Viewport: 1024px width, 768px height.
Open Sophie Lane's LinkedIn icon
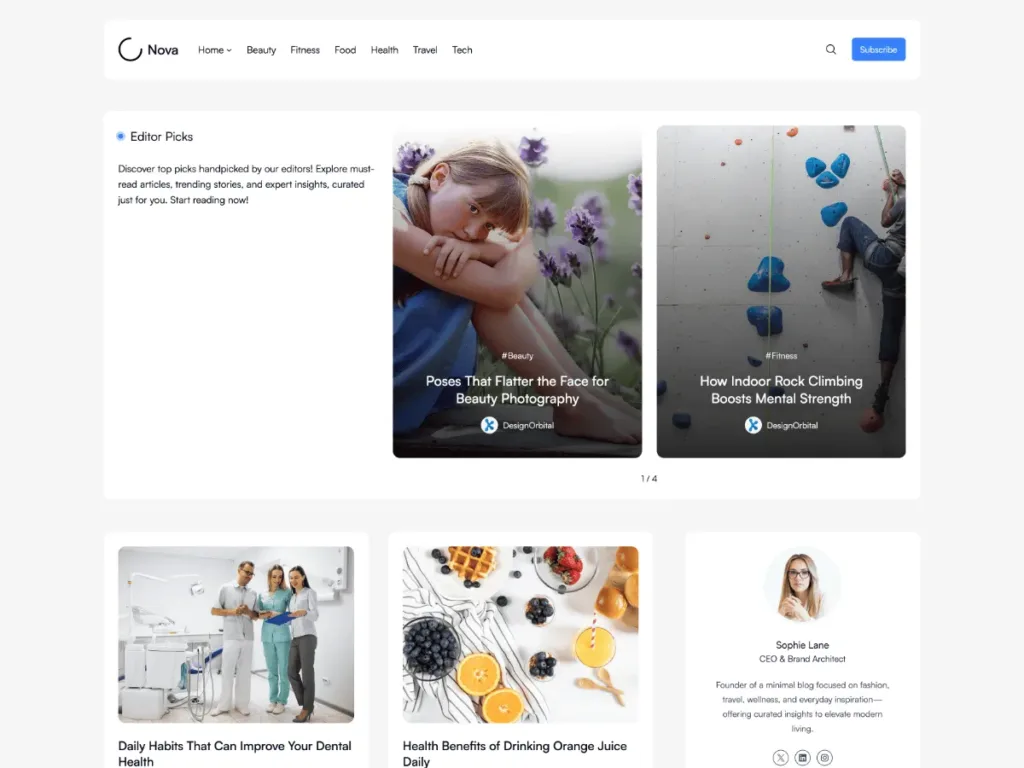(803, 758)
